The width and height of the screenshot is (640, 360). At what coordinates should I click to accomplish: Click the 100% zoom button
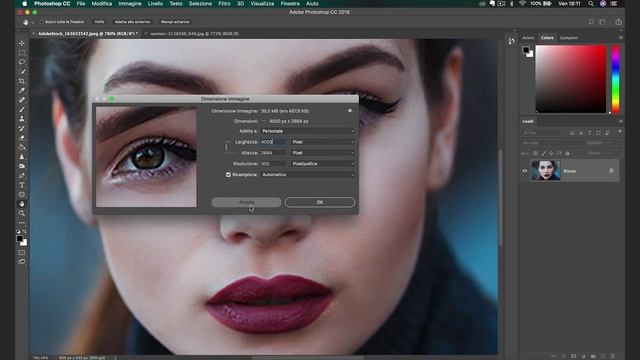[x=99, y=22]
